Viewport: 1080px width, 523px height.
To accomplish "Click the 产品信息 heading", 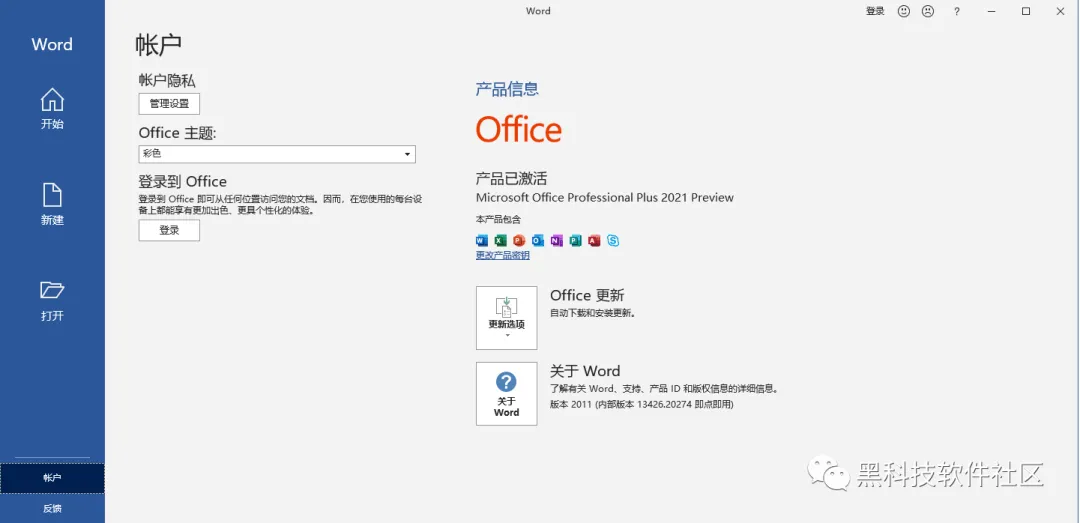I will pyautogui.click(x=507, y=88).
